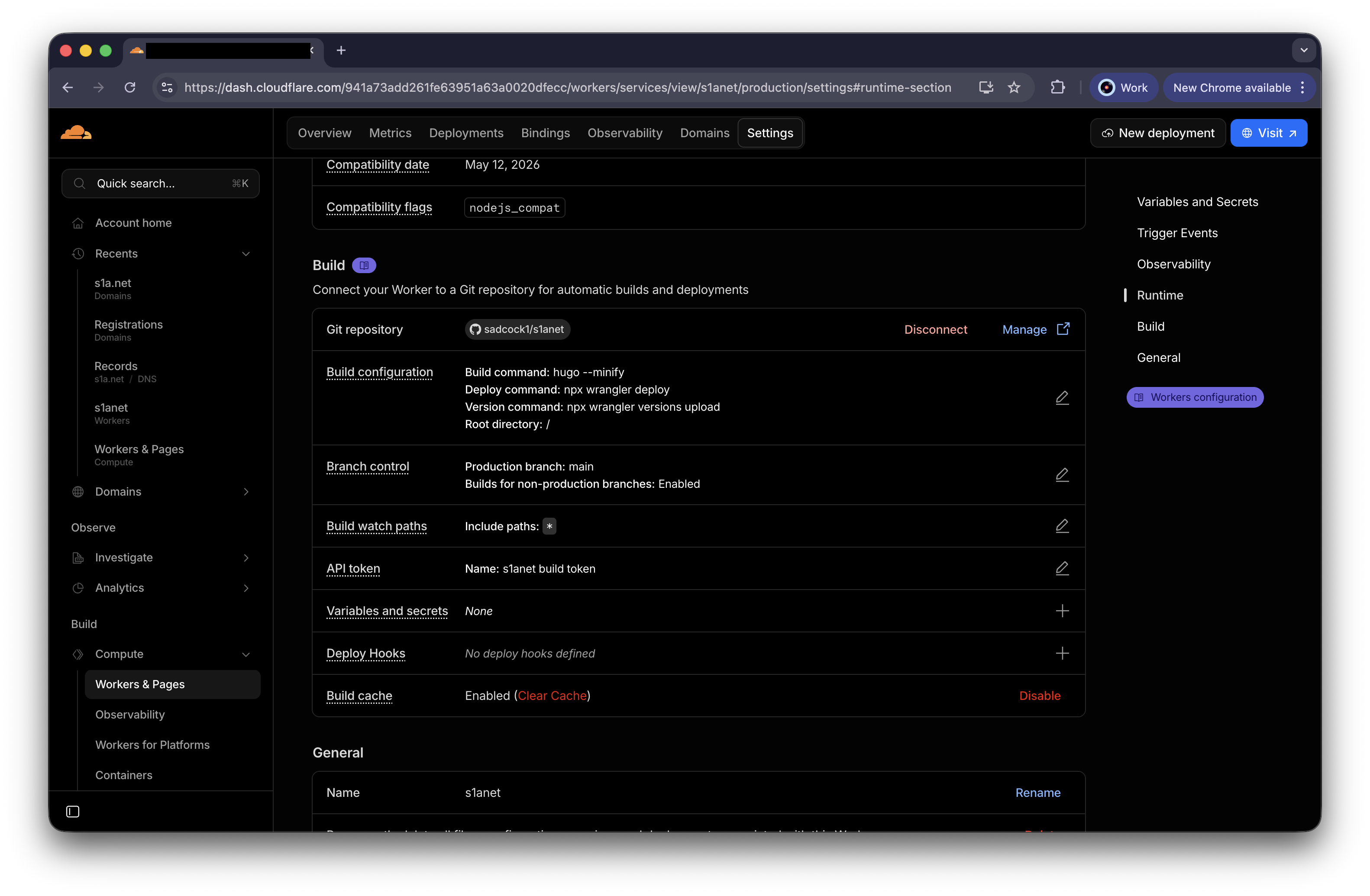Jump to Variables and Secrets section
This screenshot has height=896, width=1370.
(x=1197, y=202)
